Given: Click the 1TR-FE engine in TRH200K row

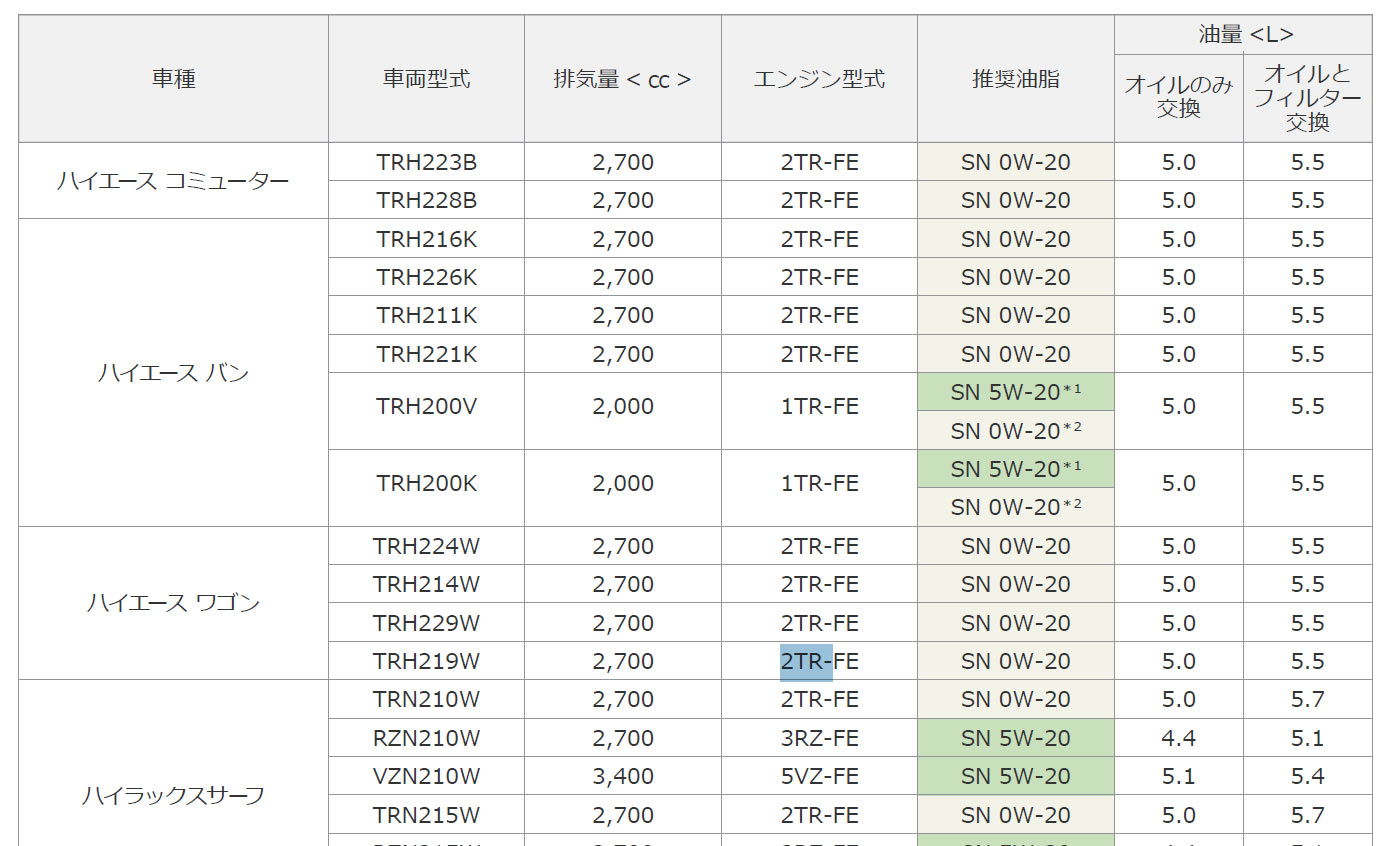Looking at the screenshot, I should point(819,483).
